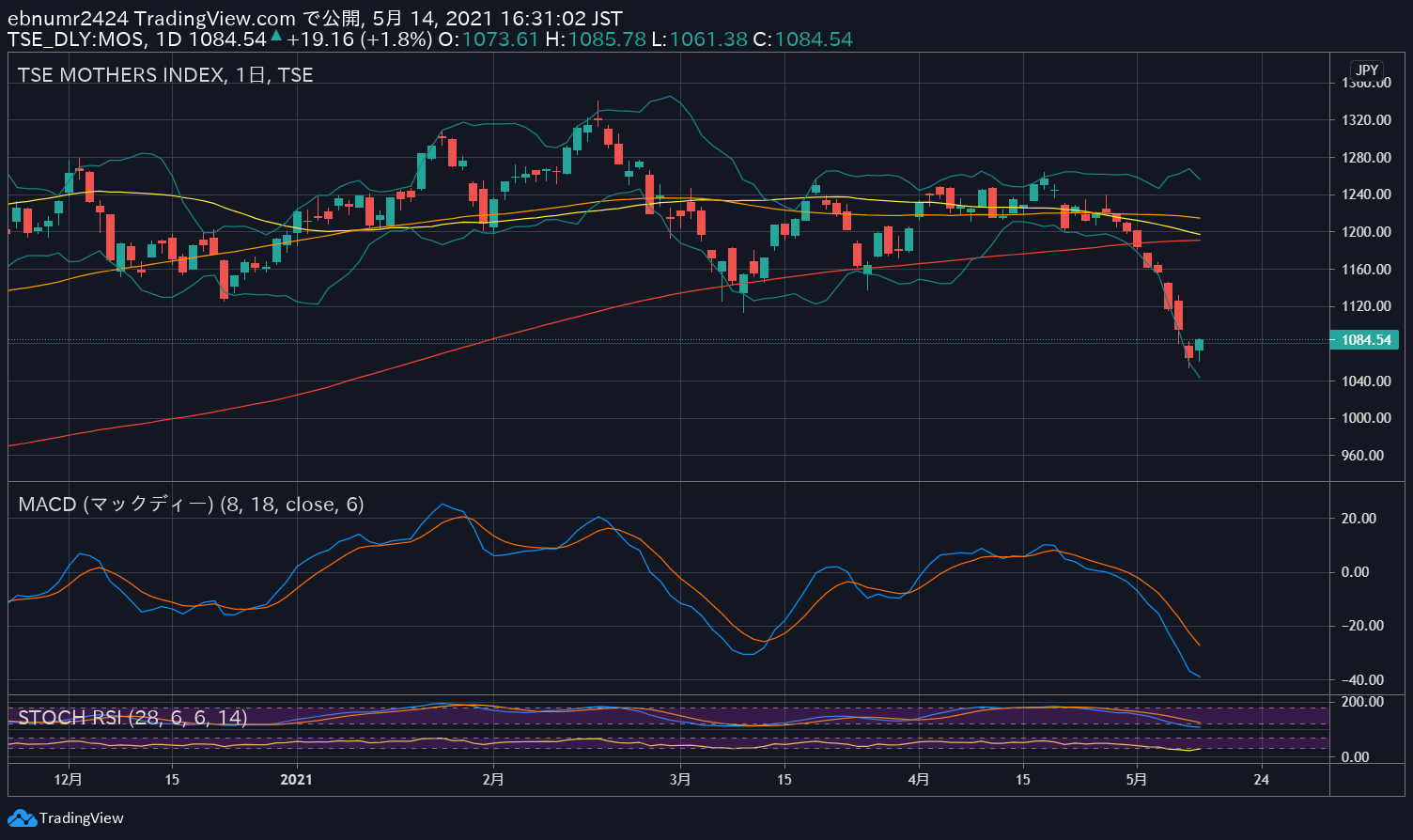This screenshot has width=1413, height=840.
Task: Click the high value H:1085.78
Action: coord(596,39)
